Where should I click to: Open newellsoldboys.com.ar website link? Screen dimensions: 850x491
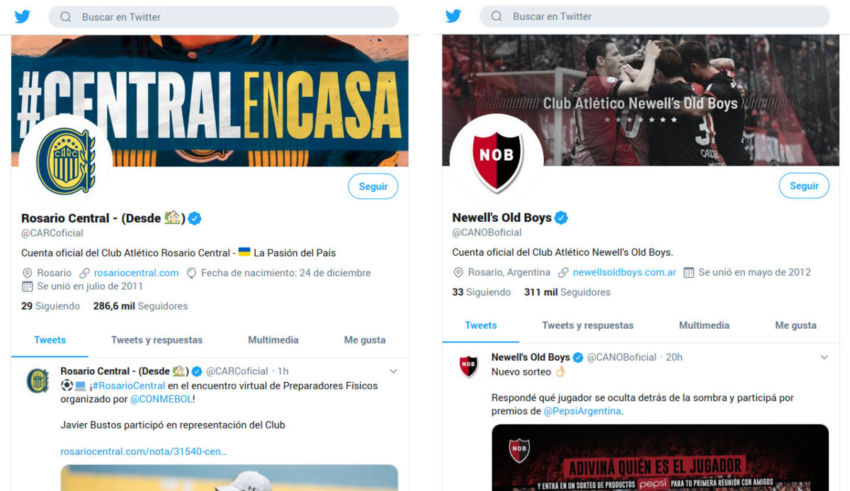624,272
